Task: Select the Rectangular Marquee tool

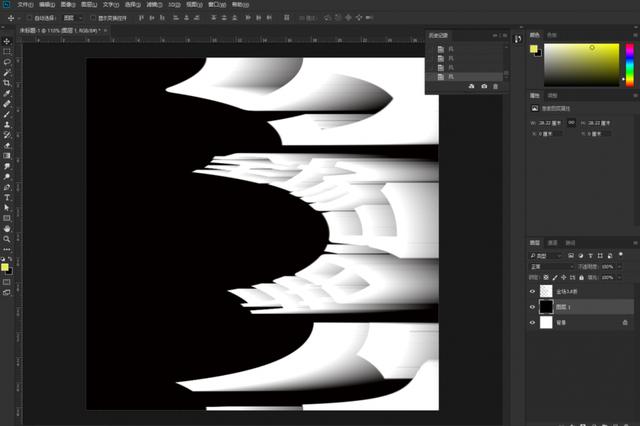Action: 7,51
